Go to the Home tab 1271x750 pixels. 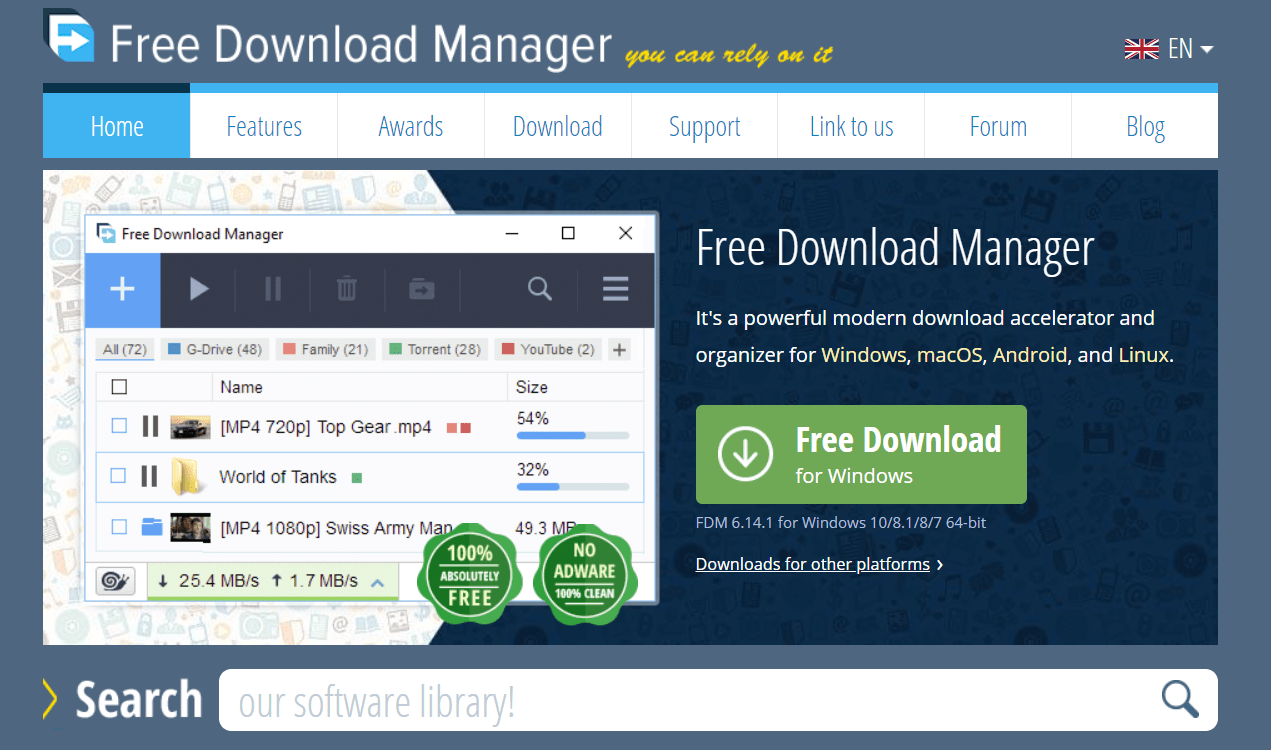(117, 126)
